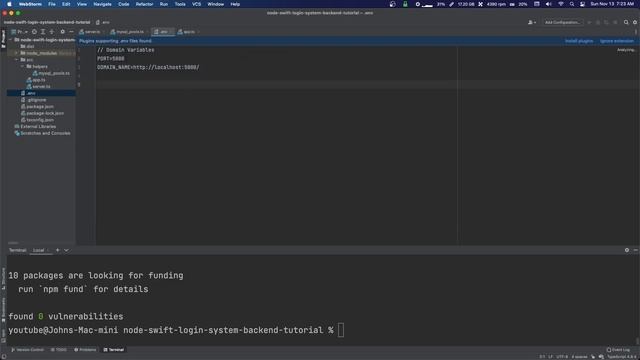Collapse the node-swift-login-system project root
The image size is (640, 360).
11,40
